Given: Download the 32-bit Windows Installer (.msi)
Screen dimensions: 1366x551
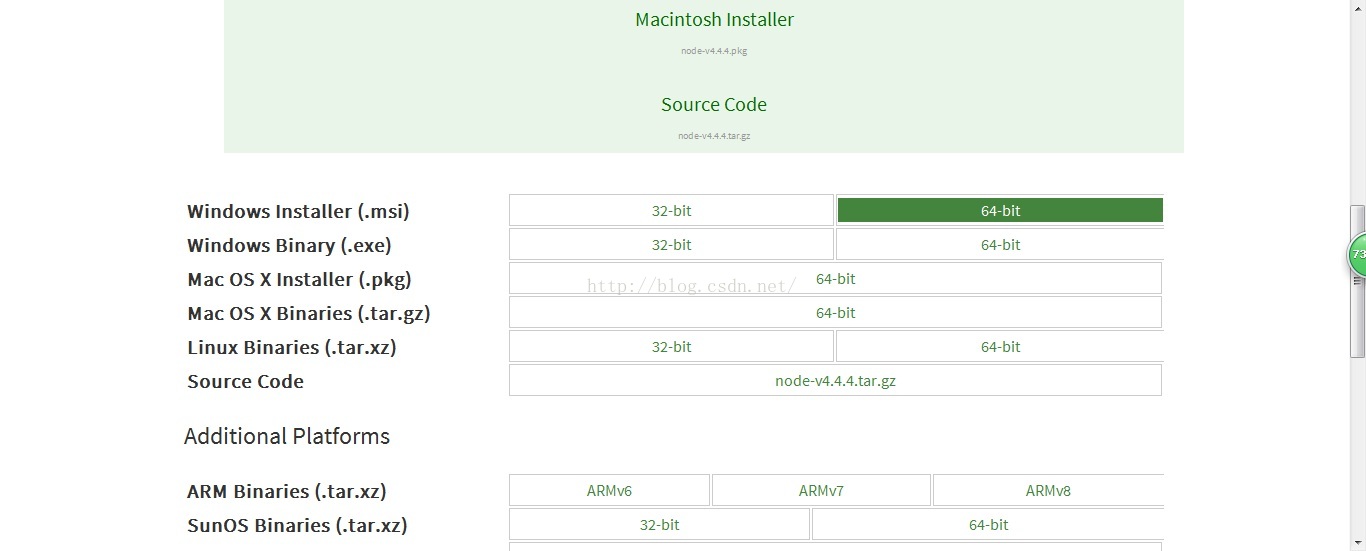Looking at the screenshot, I should click(x=671, y=211).
